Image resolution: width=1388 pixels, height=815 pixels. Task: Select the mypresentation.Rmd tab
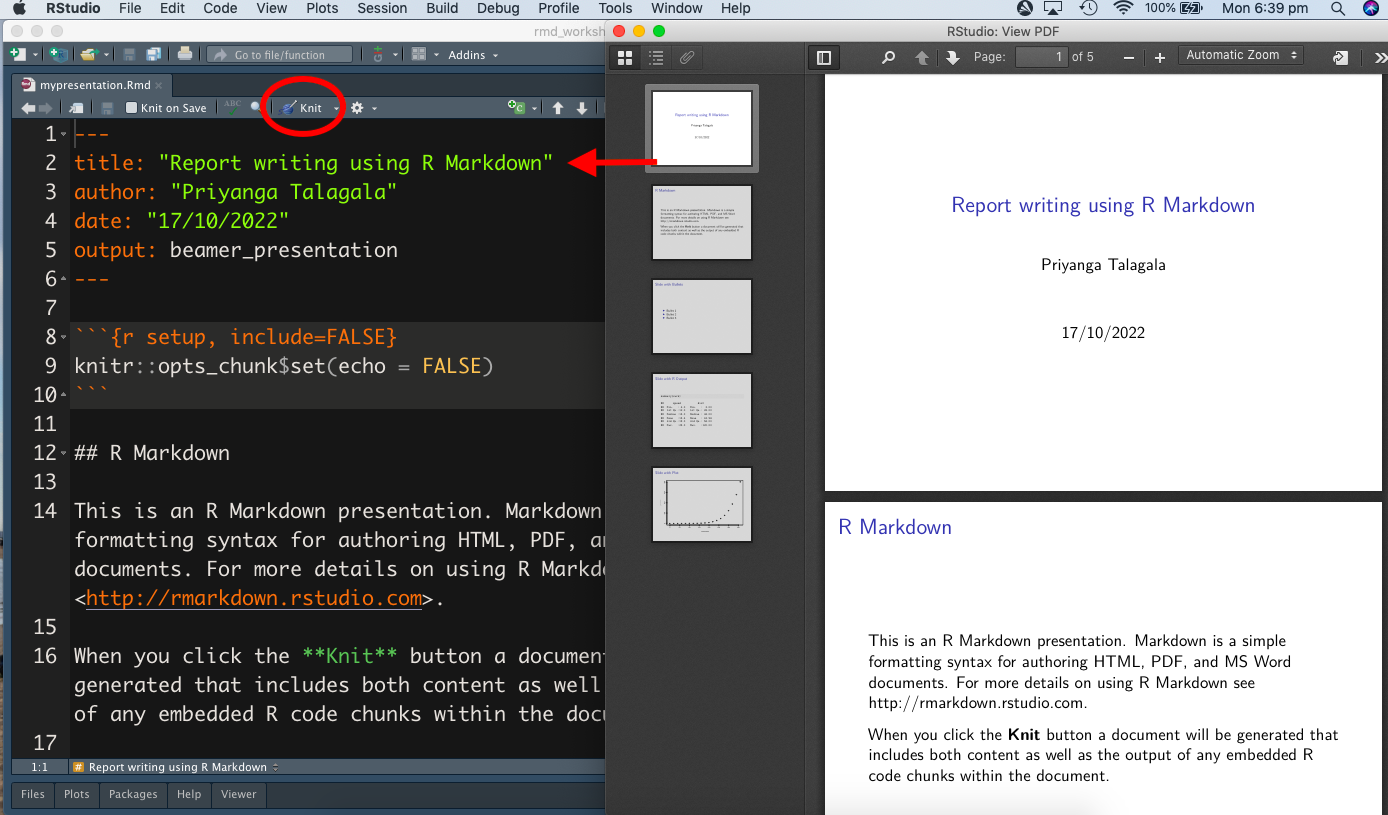pyautogui.click(x=92, y=85)
